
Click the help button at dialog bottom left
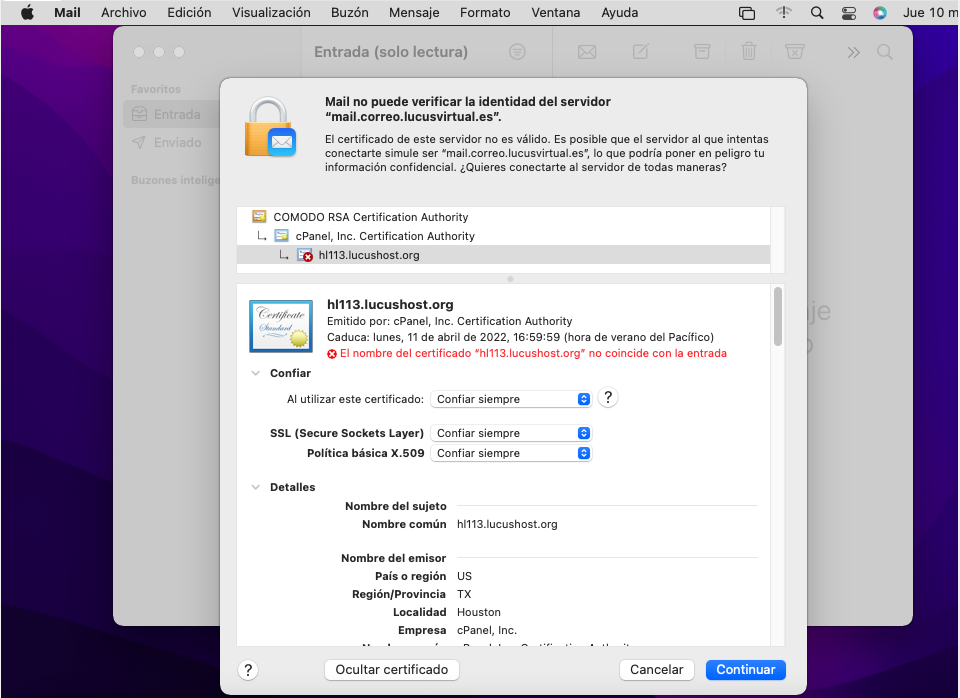[248, 670]
